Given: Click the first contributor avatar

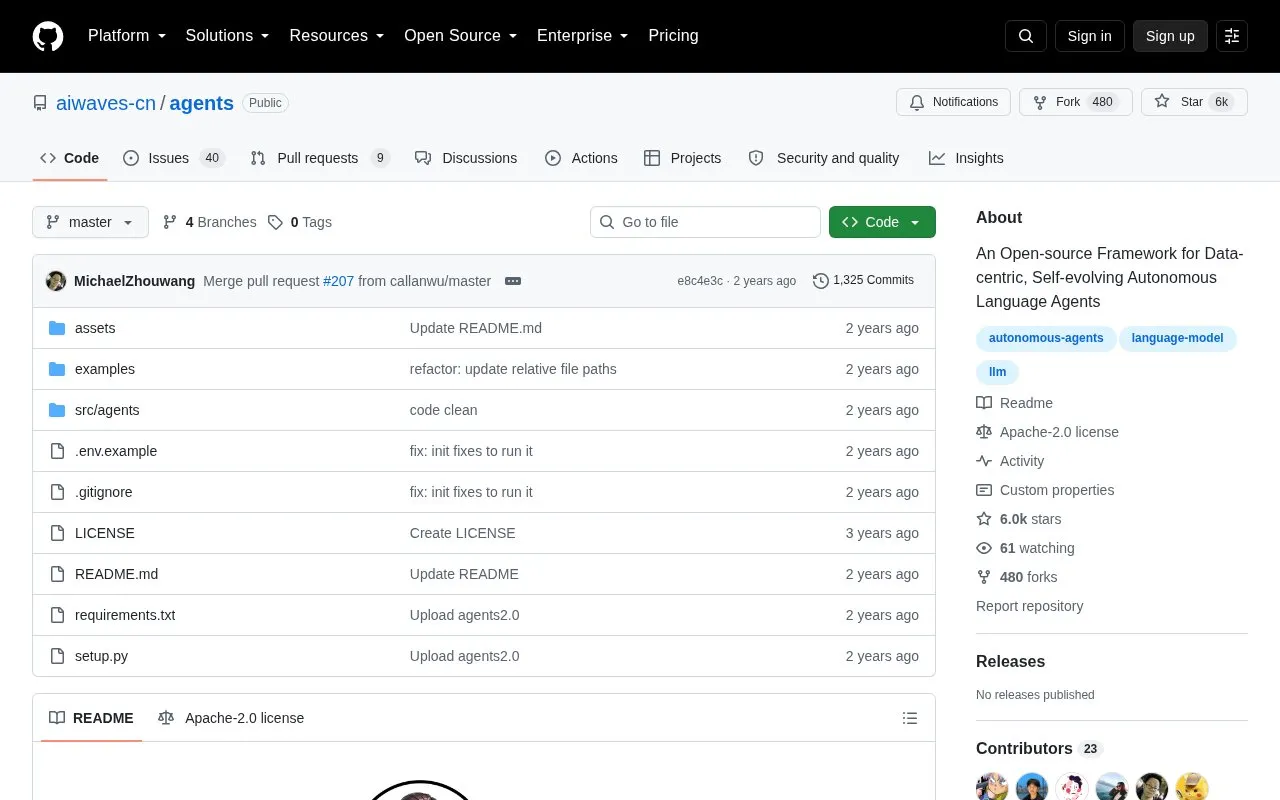Looking at the screenshot, I should 992,788.
